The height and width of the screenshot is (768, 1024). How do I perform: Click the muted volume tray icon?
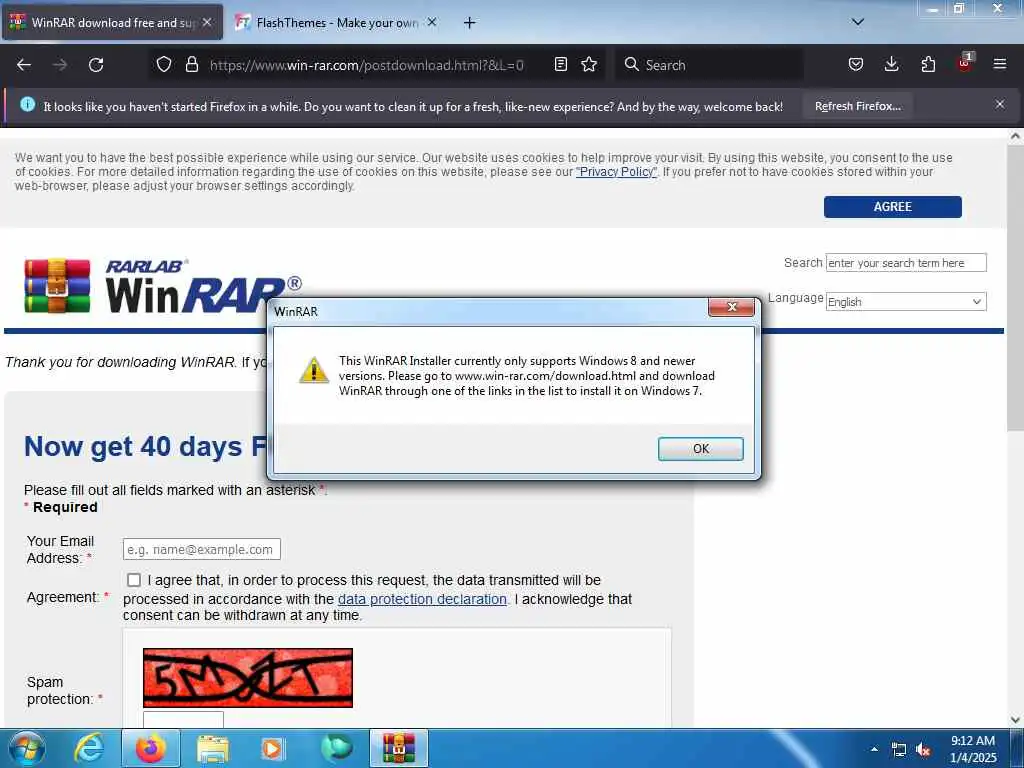(923, 750)
